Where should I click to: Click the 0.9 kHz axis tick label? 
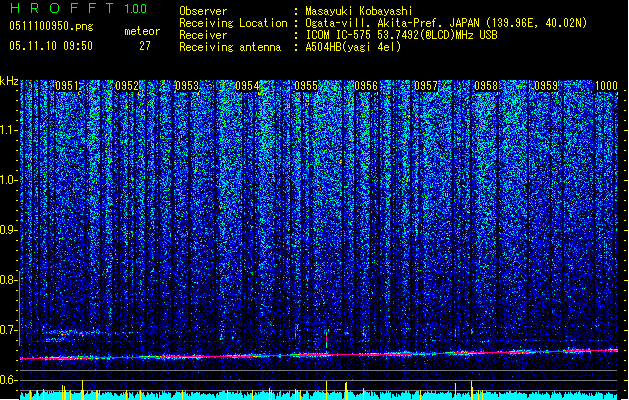click(8, 230)
